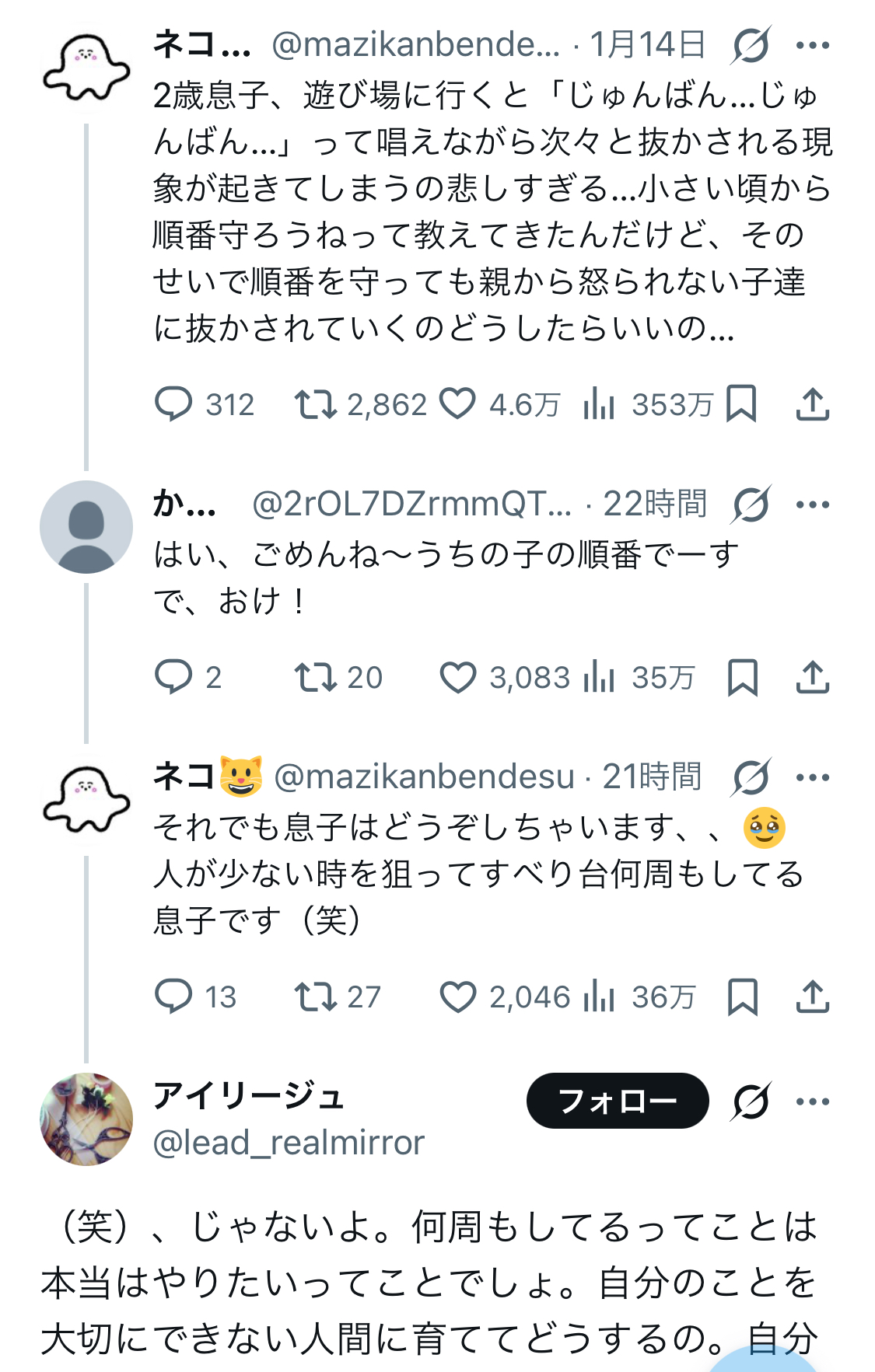The width and height of the screenshot is (875, 1372).
Task: Open the gray default avatar profile picture
Action: tap(86, 527)
